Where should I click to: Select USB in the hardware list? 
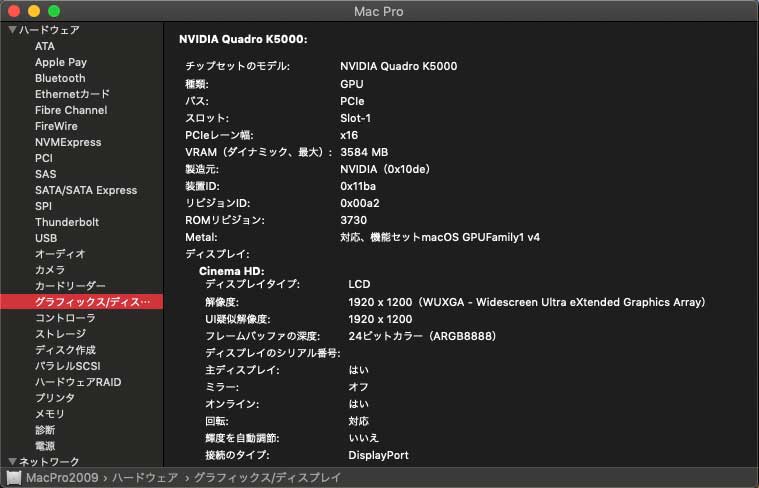coord(46,238)
